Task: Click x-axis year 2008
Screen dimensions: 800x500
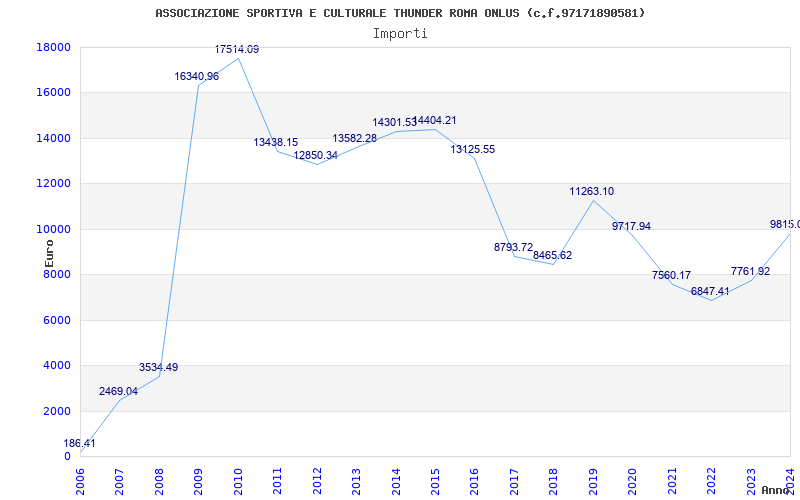Action: pyautogui.click(x=159, y=481)
